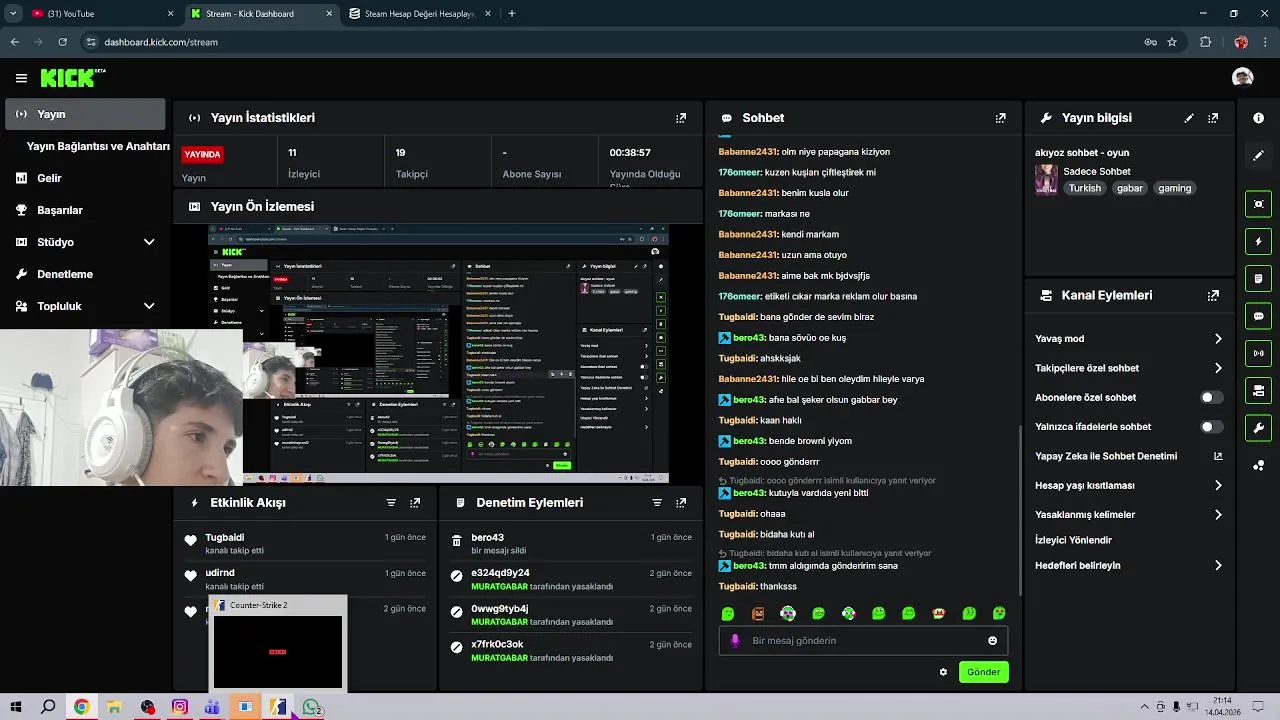Switch to Steam Hesap Değeri browser tab

[417, 14]
